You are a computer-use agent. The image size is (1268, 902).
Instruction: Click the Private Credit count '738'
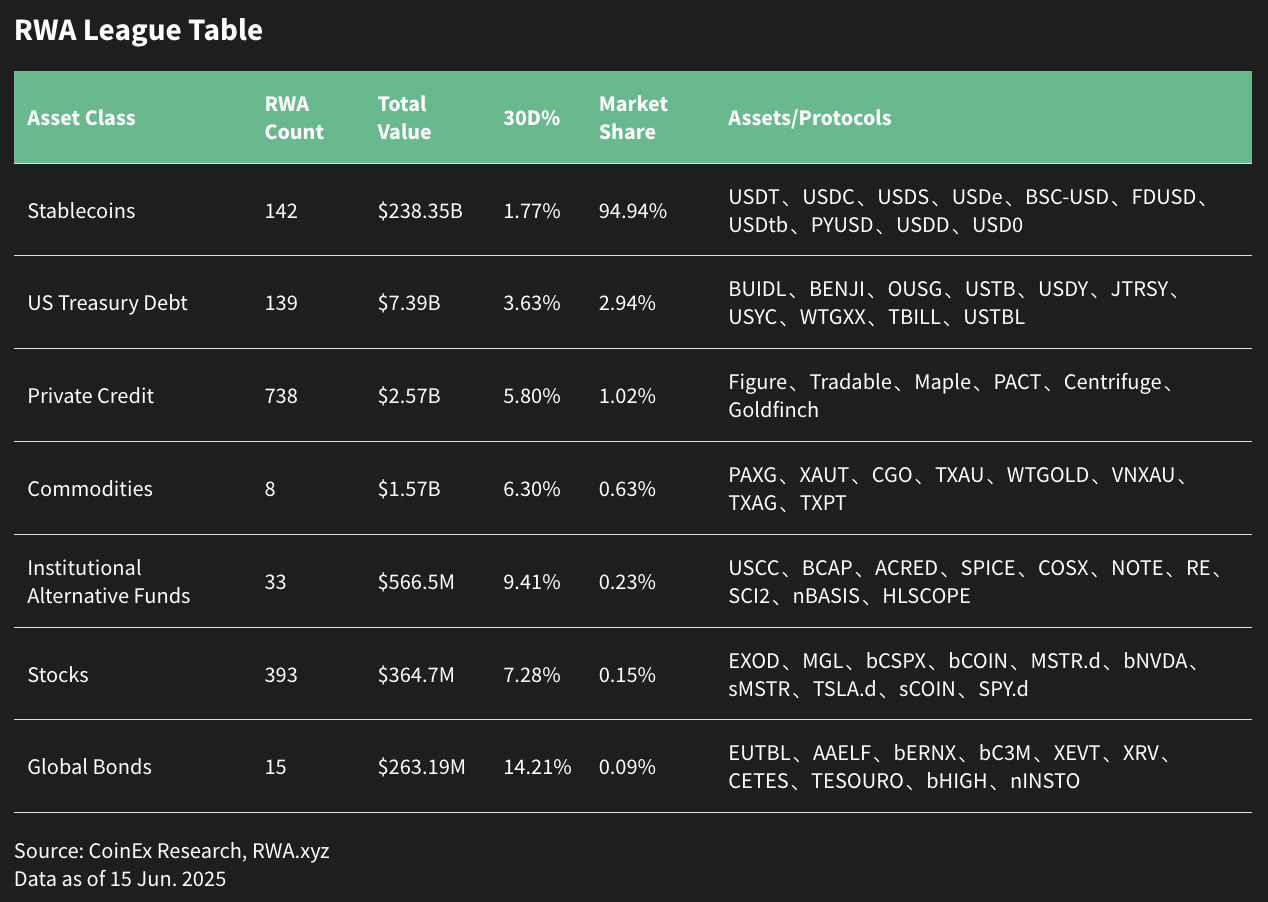(281, 396)
